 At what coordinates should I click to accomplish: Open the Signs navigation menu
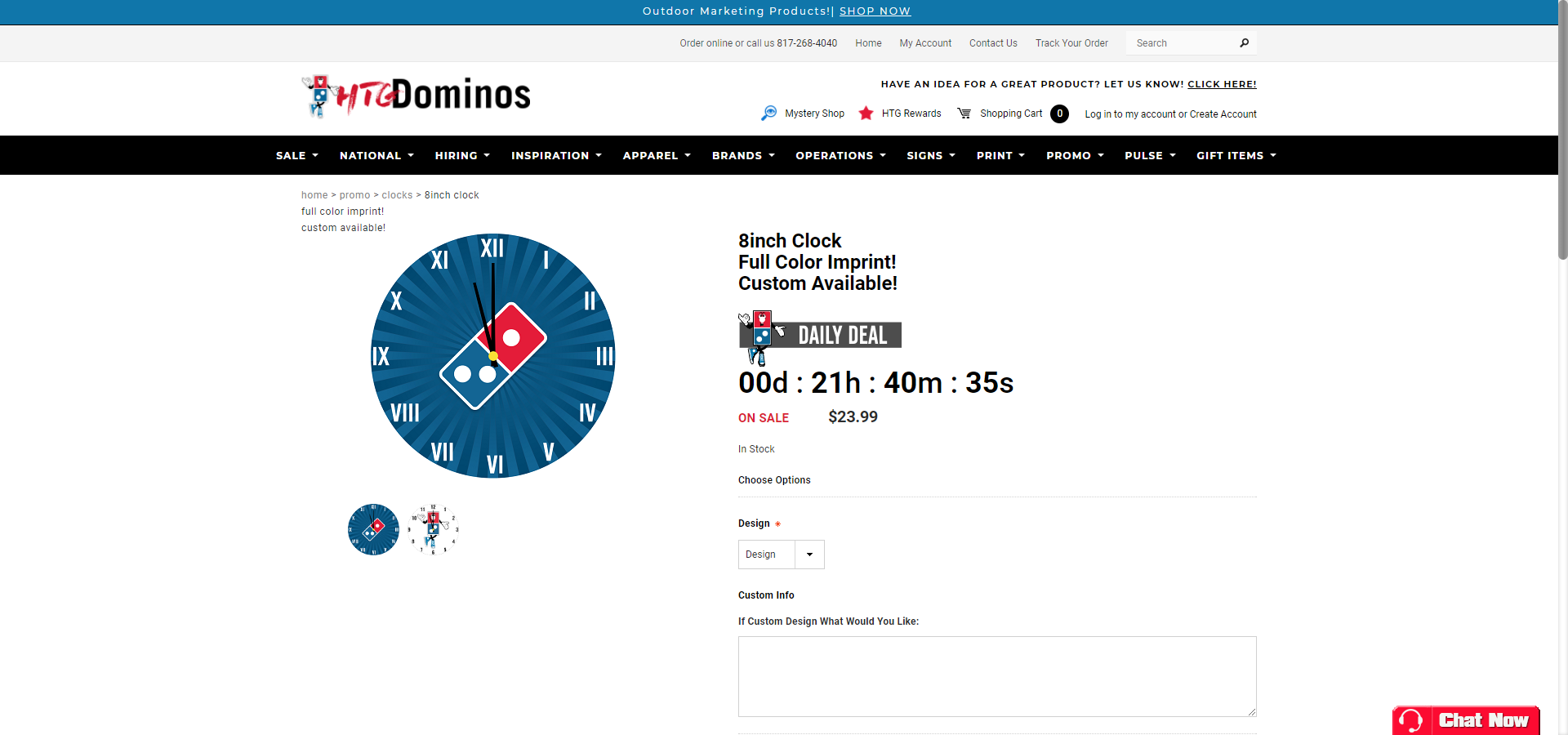point(930,155)
